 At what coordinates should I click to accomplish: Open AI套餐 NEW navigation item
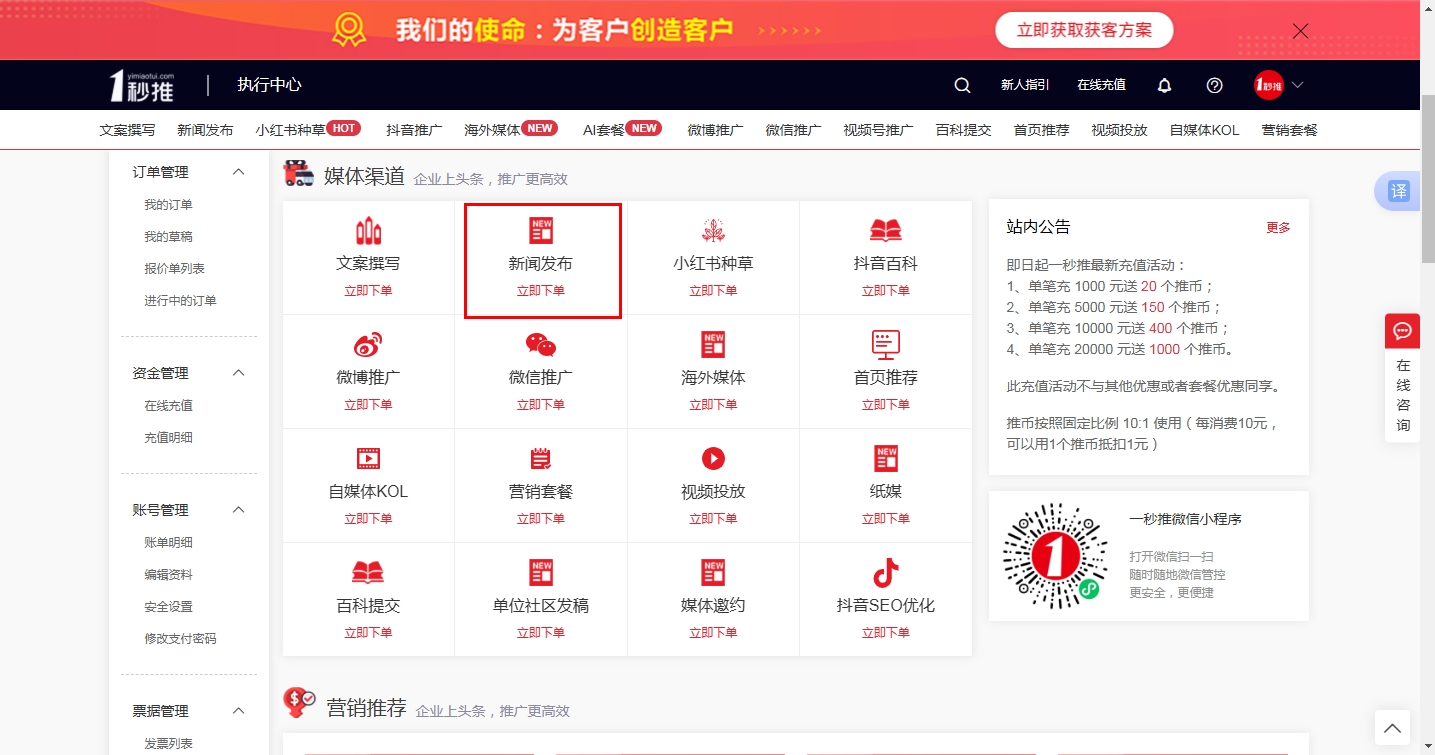[x=622, y=130]
